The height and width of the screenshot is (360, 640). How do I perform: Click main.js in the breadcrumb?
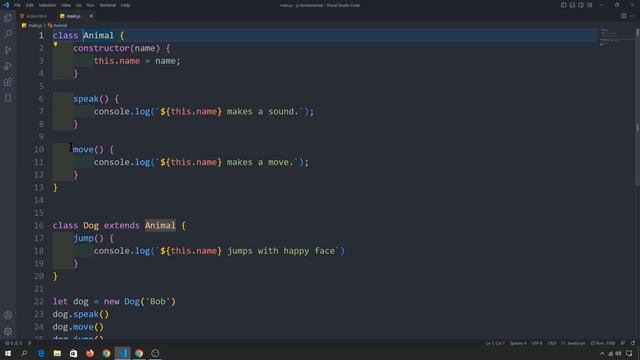click(x=35, y=25)
